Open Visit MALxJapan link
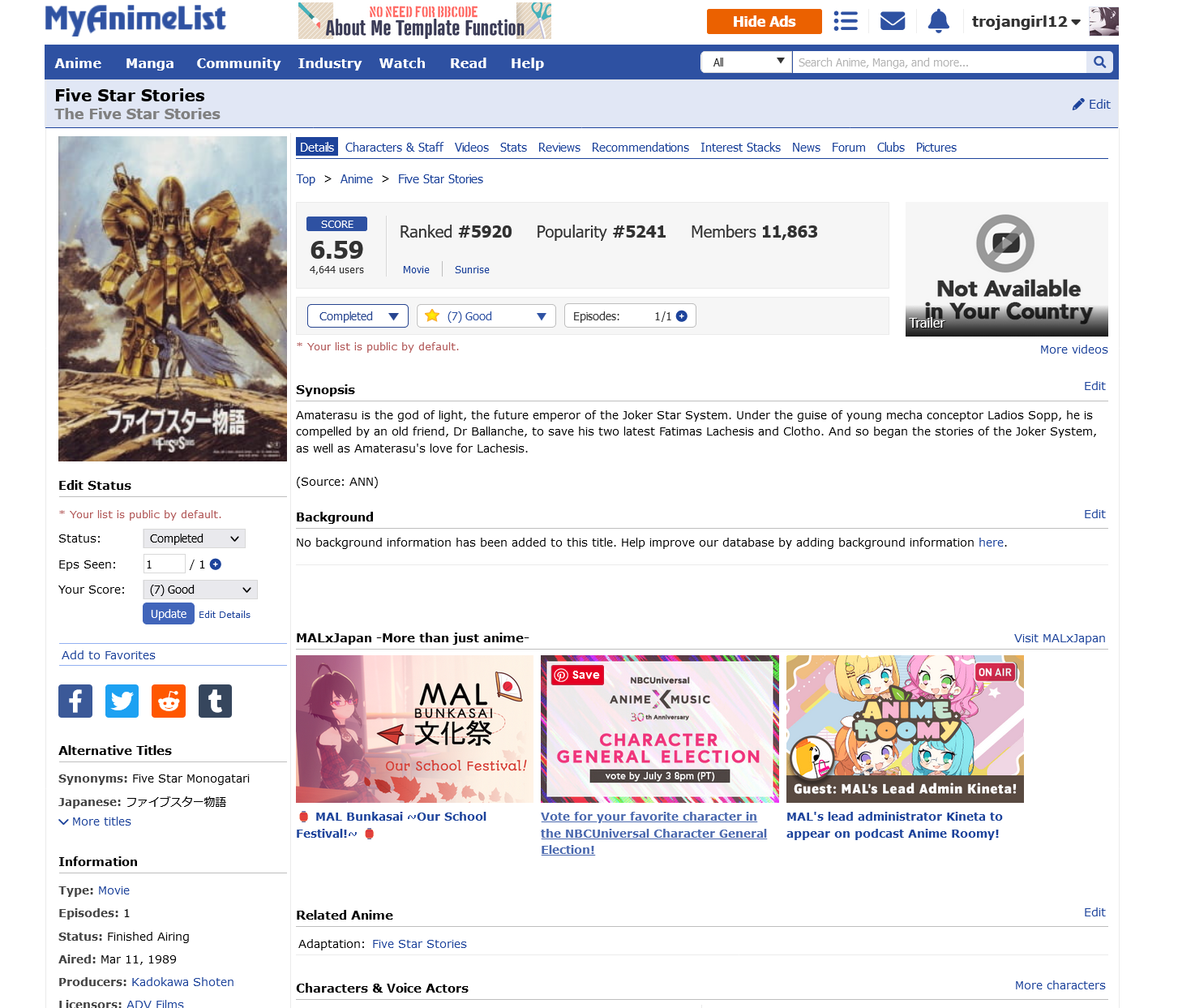The image size is (1178, 1008). pos(1060,638)
